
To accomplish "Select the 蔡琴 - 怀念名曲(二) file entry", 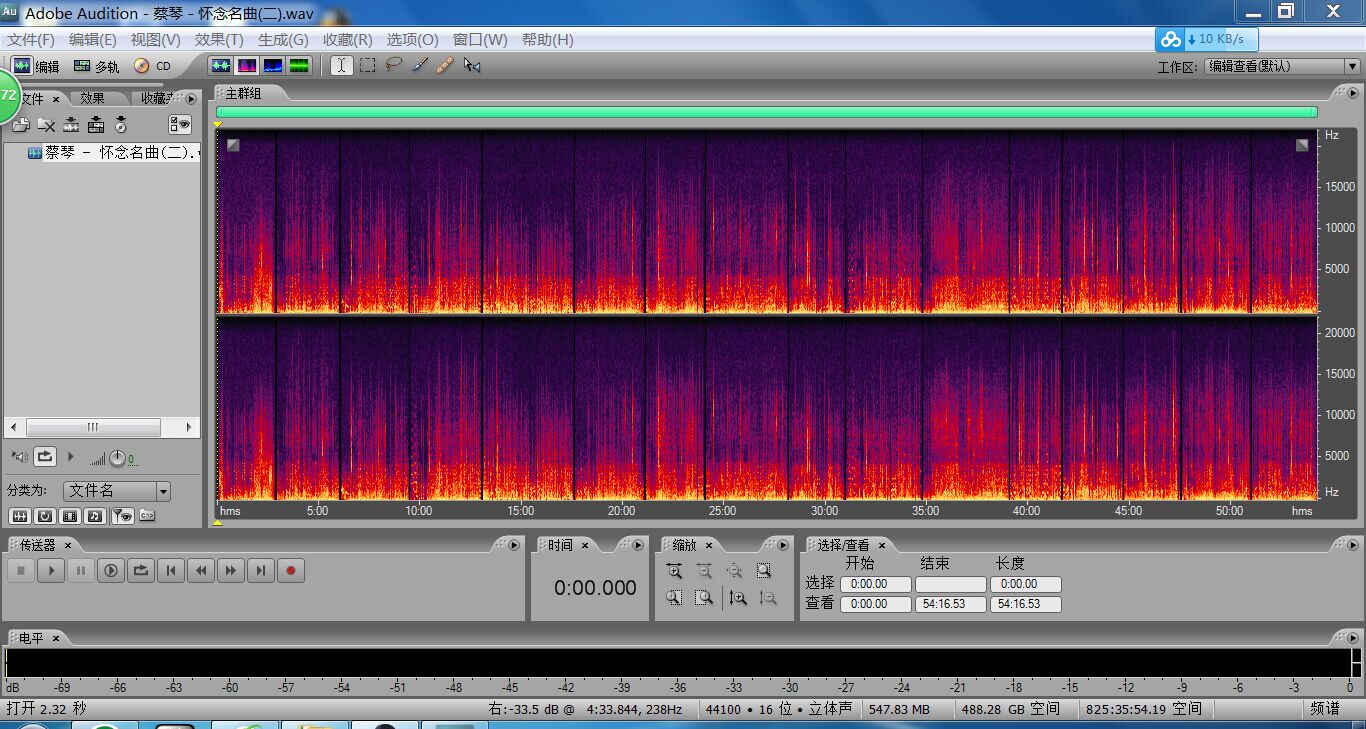I will point(113,153).
